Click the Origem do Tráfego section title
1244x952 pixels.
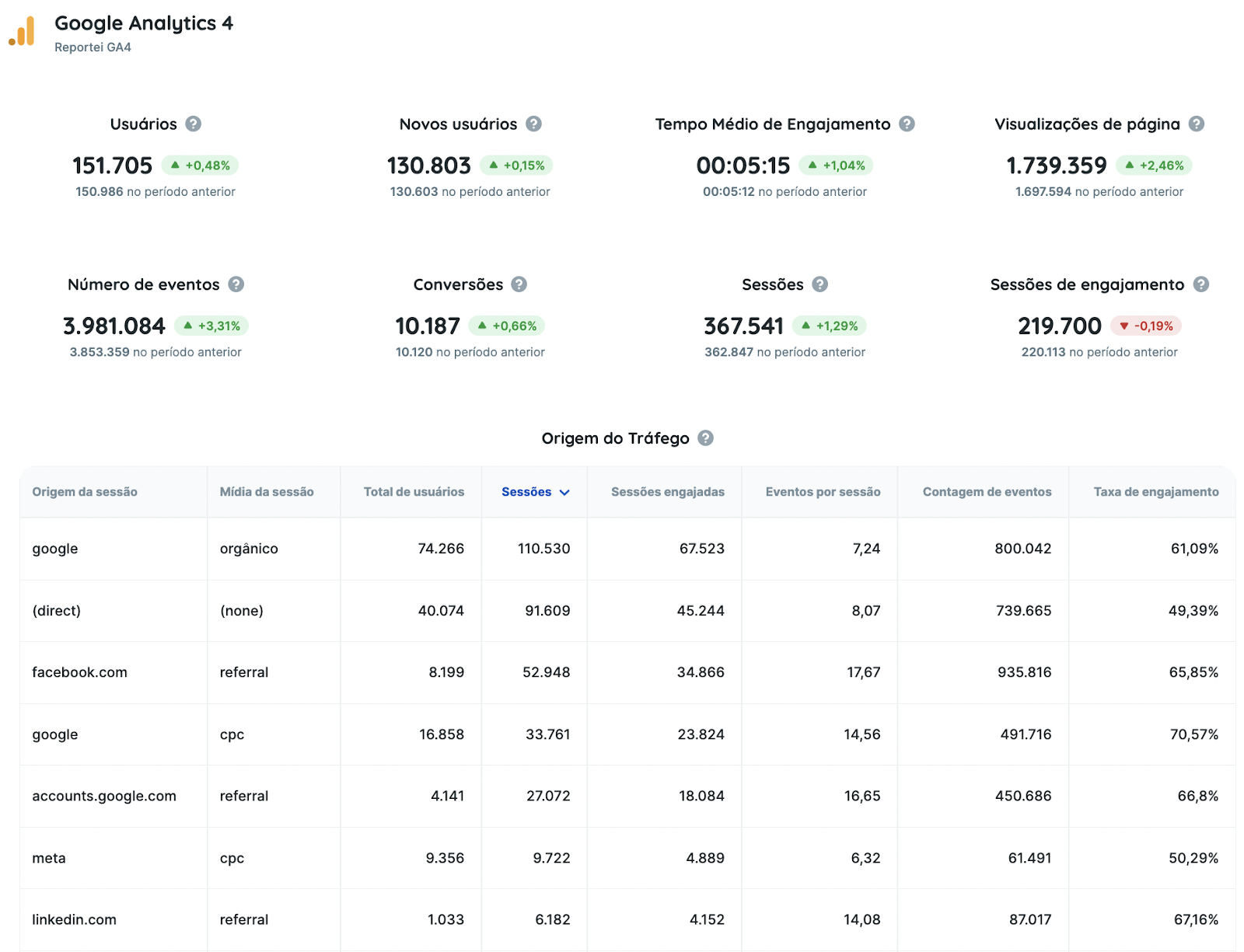(615, 438)
